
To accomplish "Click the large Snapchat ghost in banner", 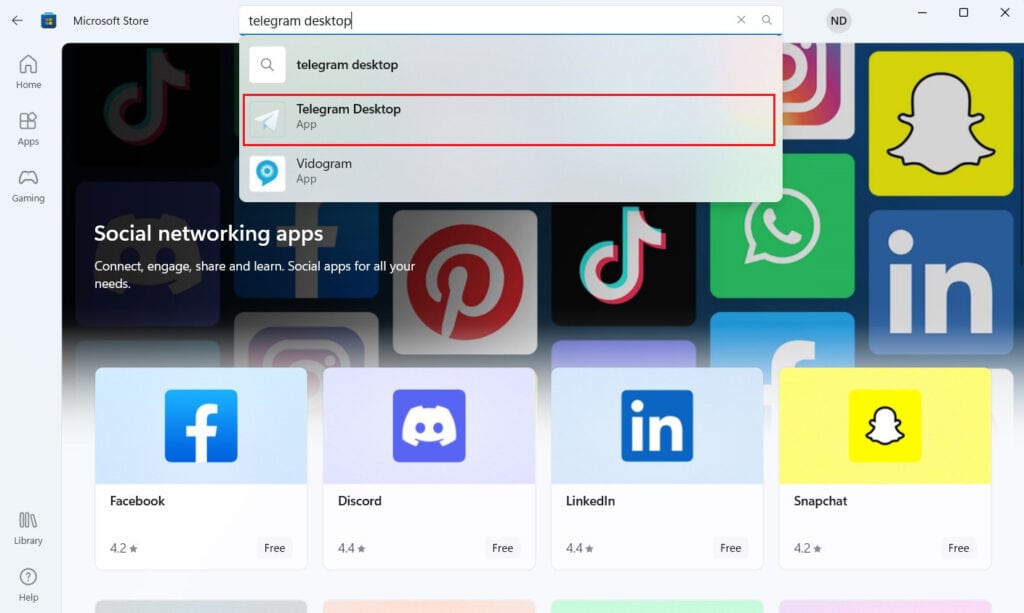I will pyautogui.click(x=941, y=123).
